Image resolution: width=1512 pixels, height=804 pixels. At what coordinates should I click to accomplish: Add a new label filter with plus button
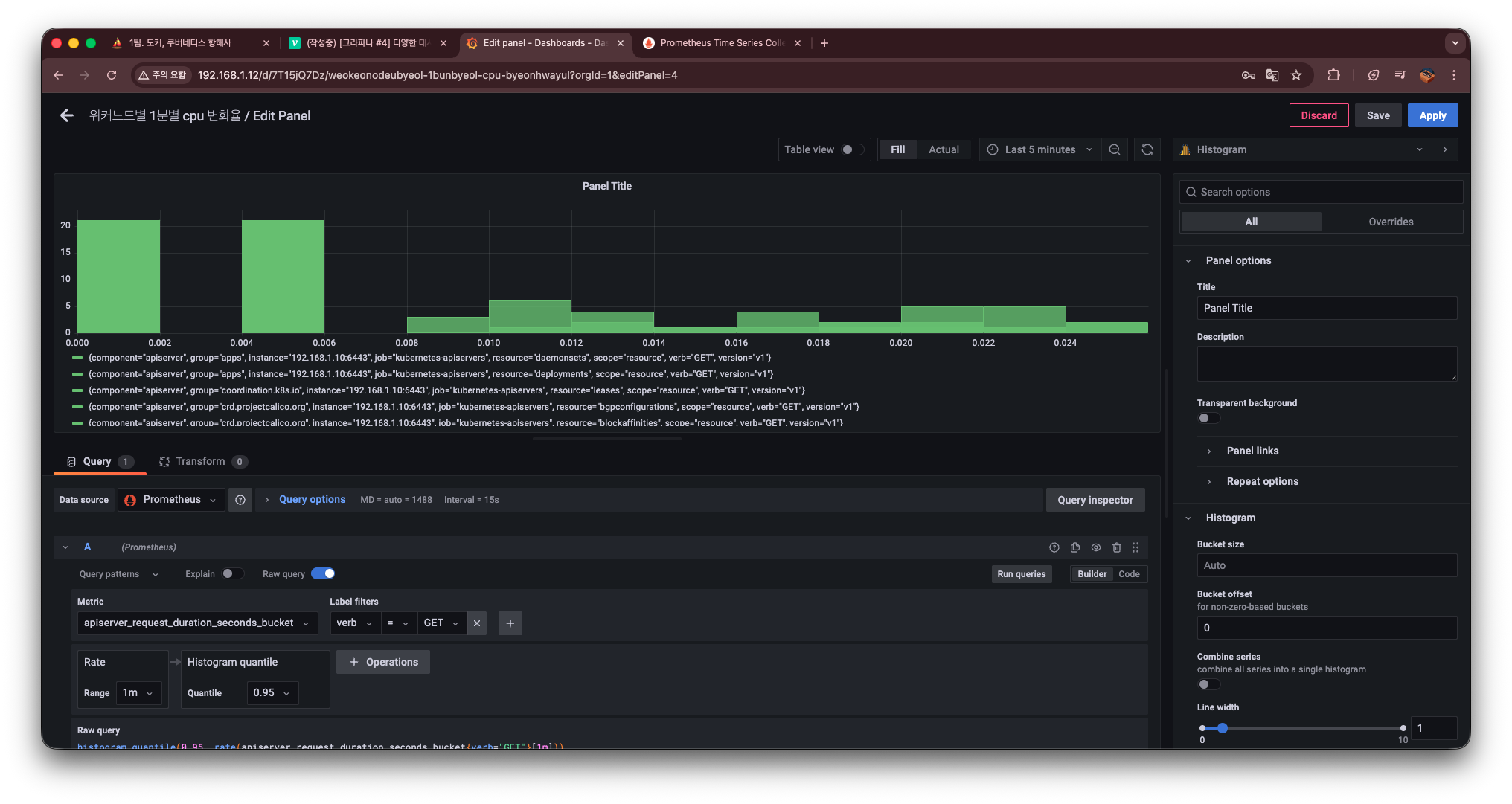(x=510, y=623)
